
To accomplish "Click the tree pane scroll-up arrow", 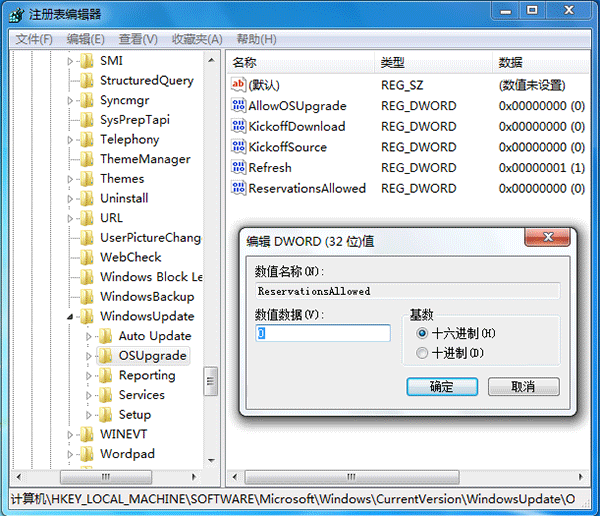I will point(211,60).
